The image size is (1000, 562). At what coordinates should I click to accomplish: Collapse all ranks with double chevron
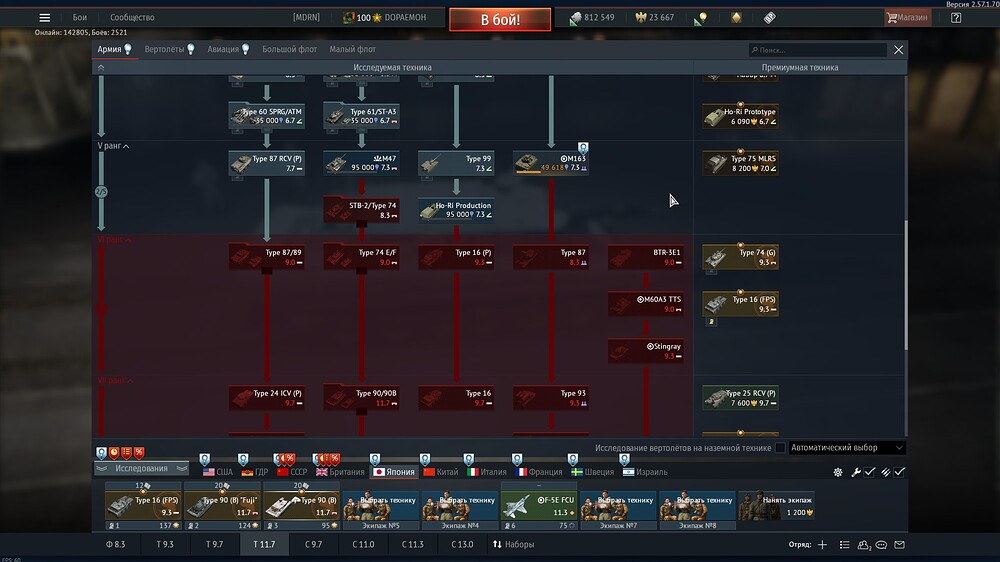[x=101, y=68]
